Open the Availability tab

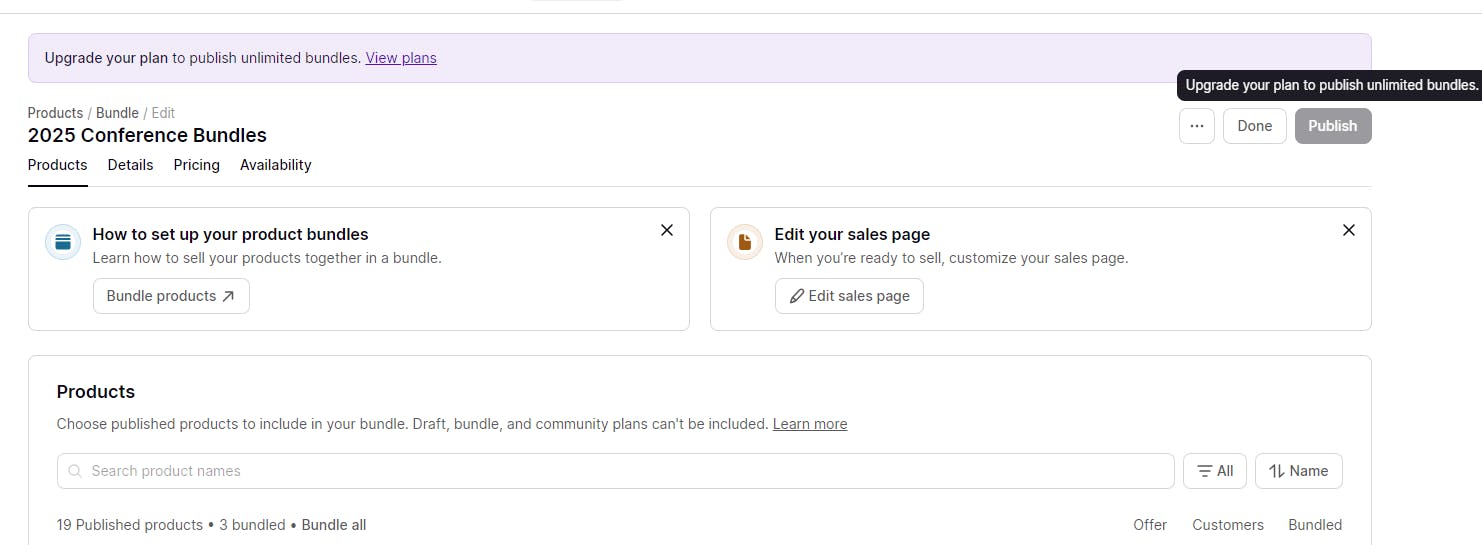276,165
